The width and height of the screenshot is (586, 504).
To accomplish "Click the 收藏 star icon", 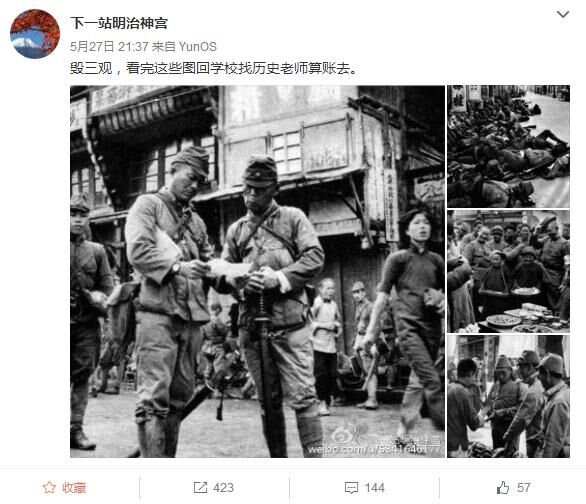I will [x=49, y=488].
